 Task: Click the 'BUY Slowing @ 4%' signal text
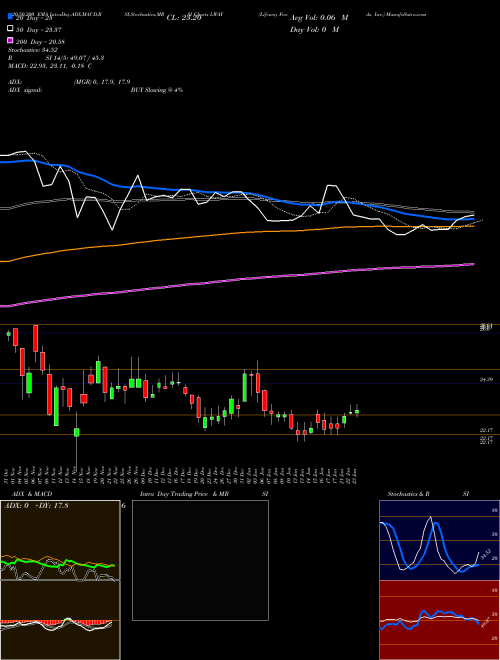click(157, 90)
